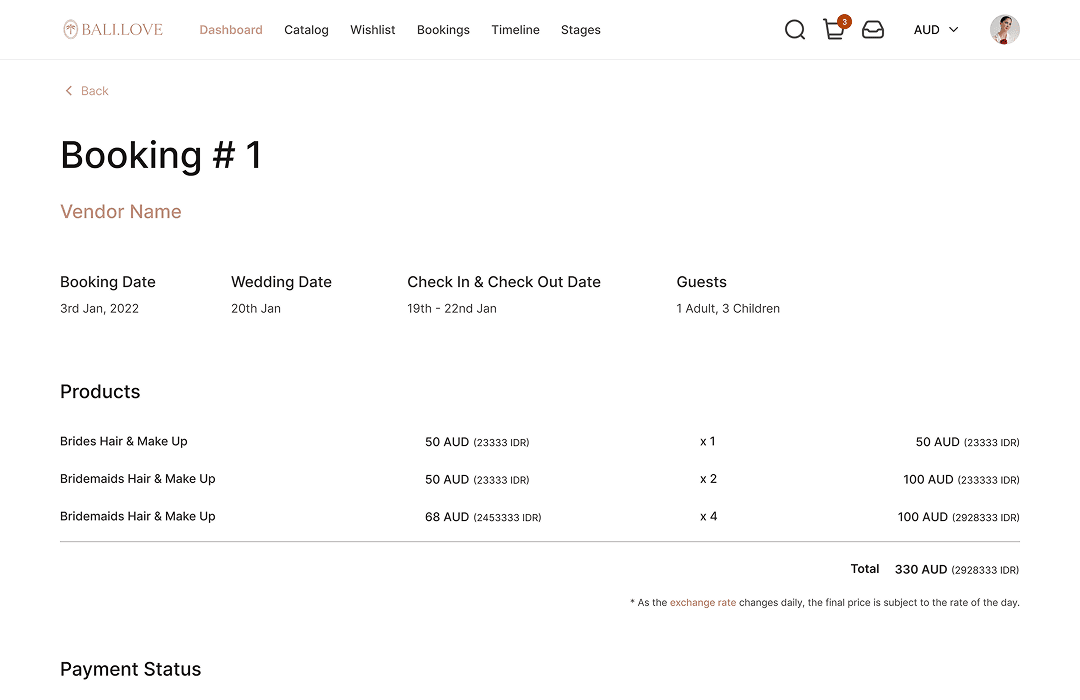This screenshot has height=700, width=1080.
Task: Open the Timeline view
Action: click(515, 30)
